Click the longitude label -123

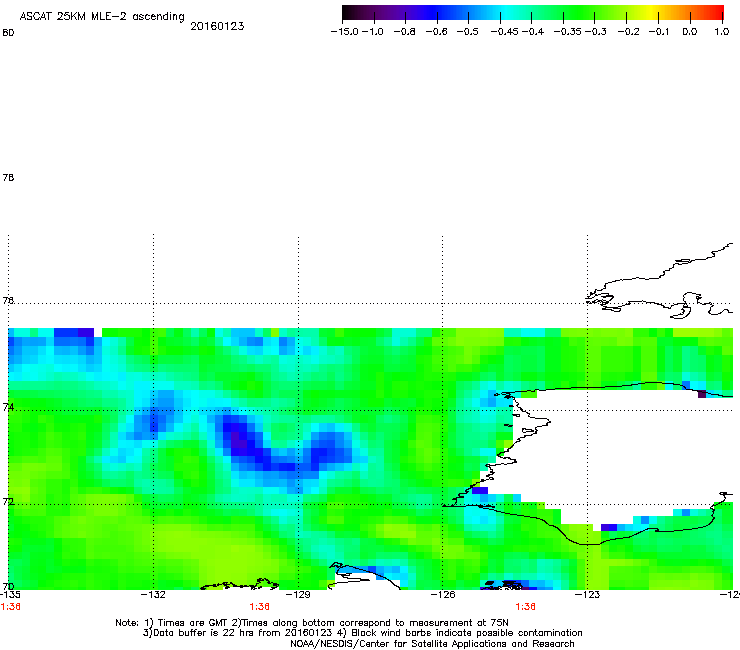click(588, 595)
